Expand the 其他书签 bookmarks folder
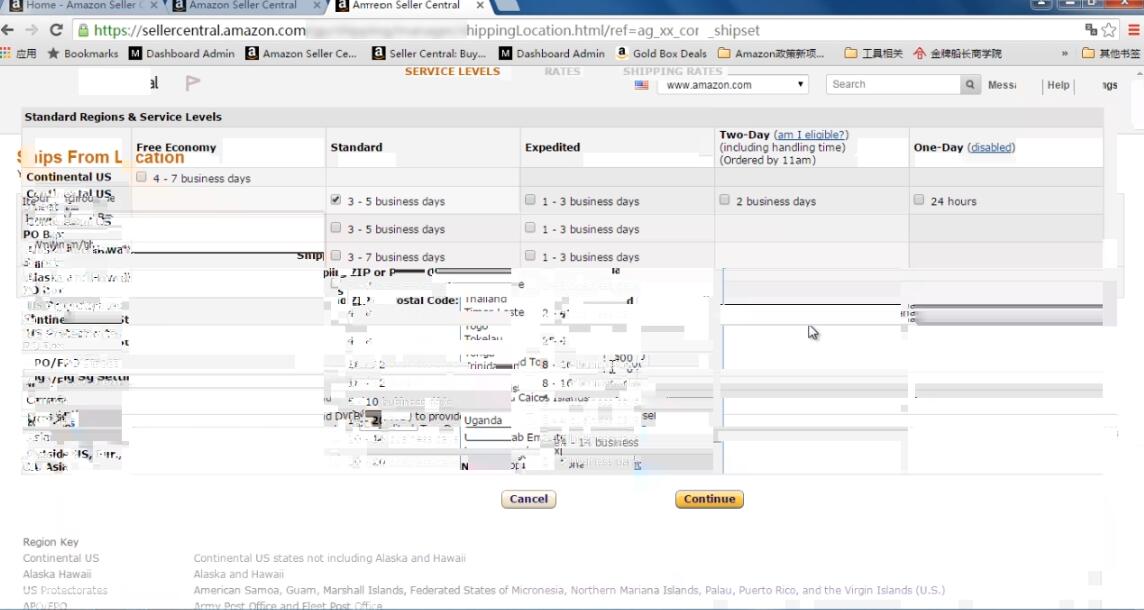This screenshot has height=610, width=1144. 1111,53
